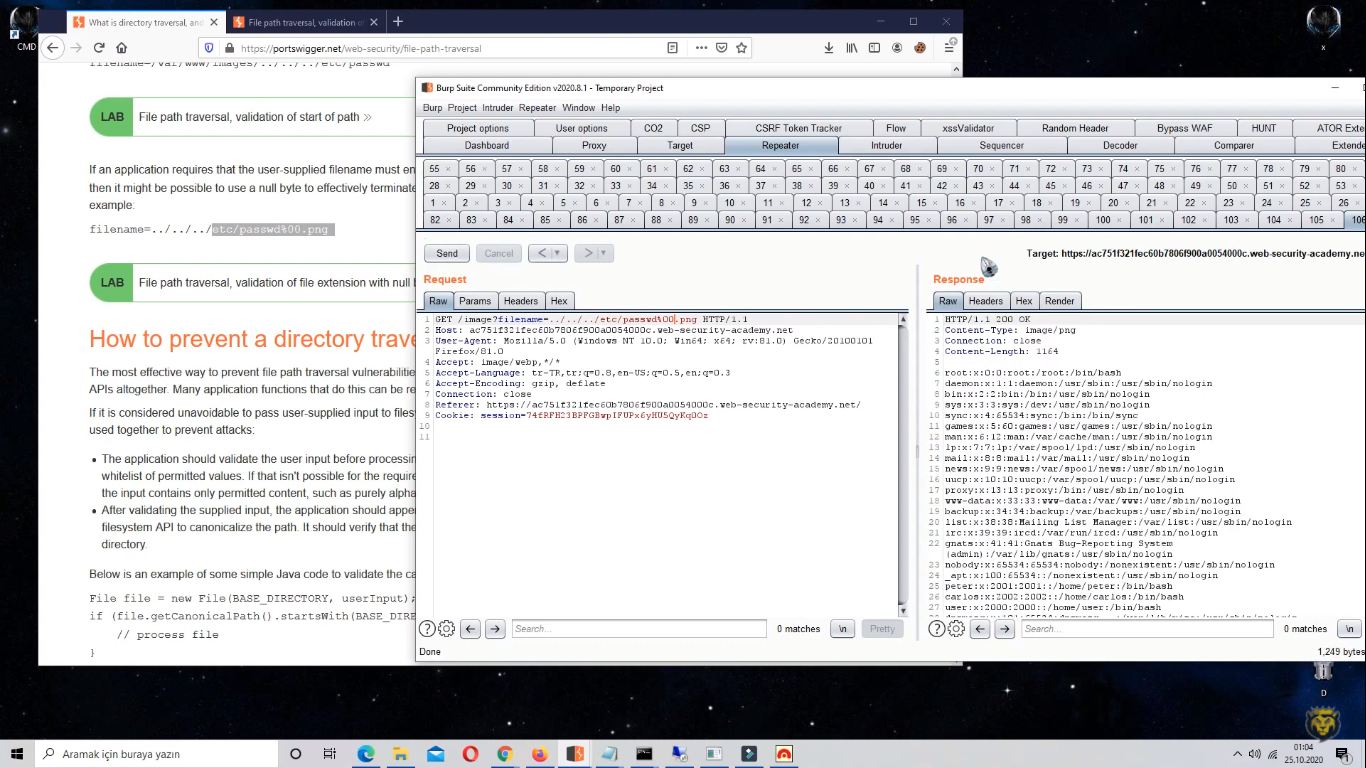The height and width of the screenshot is (768, 1366).
Task: Click the Firefox address bar URL
Action: [361, 48]
